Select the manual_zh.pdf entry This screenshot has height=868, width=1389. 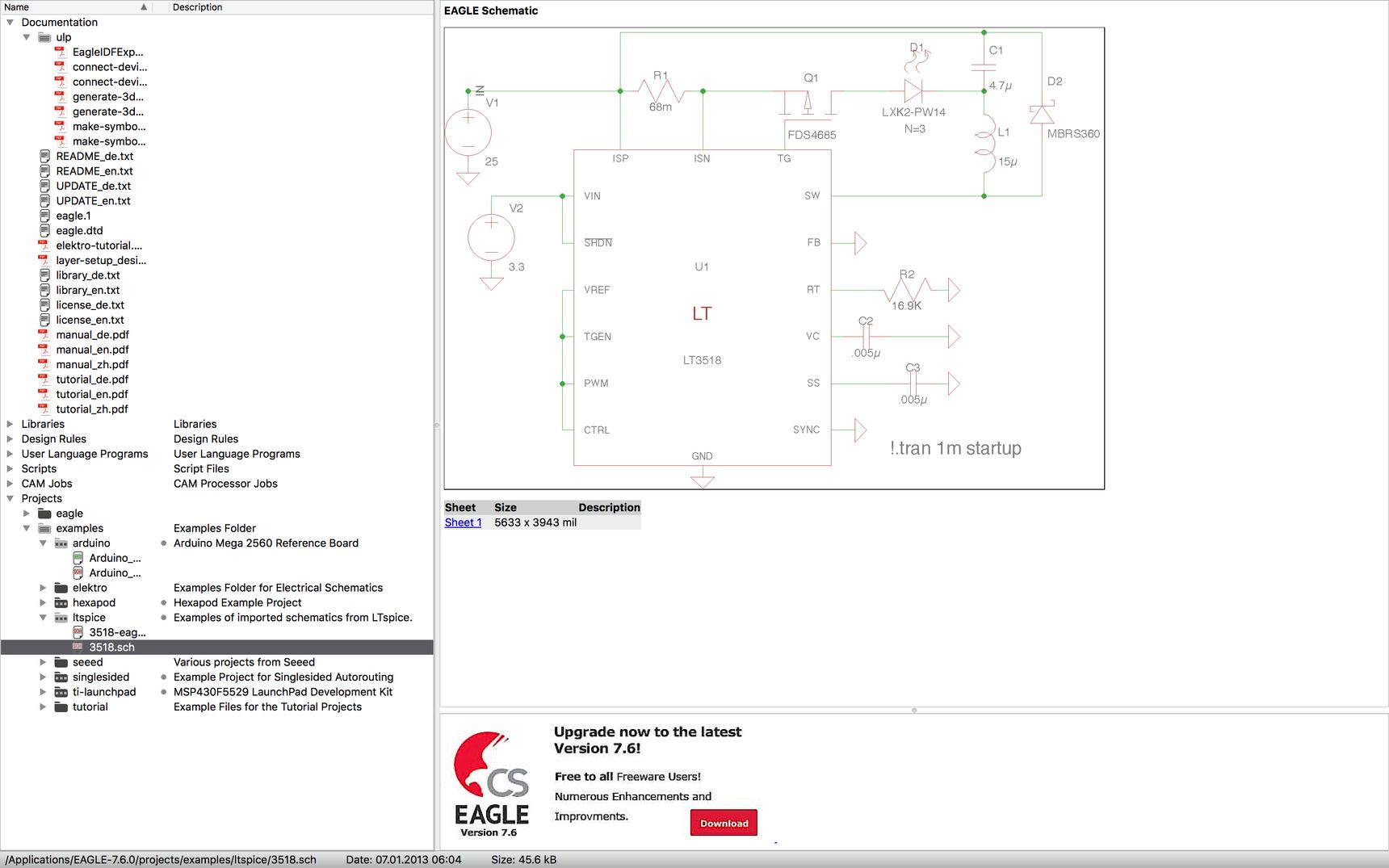click(92, 365)
